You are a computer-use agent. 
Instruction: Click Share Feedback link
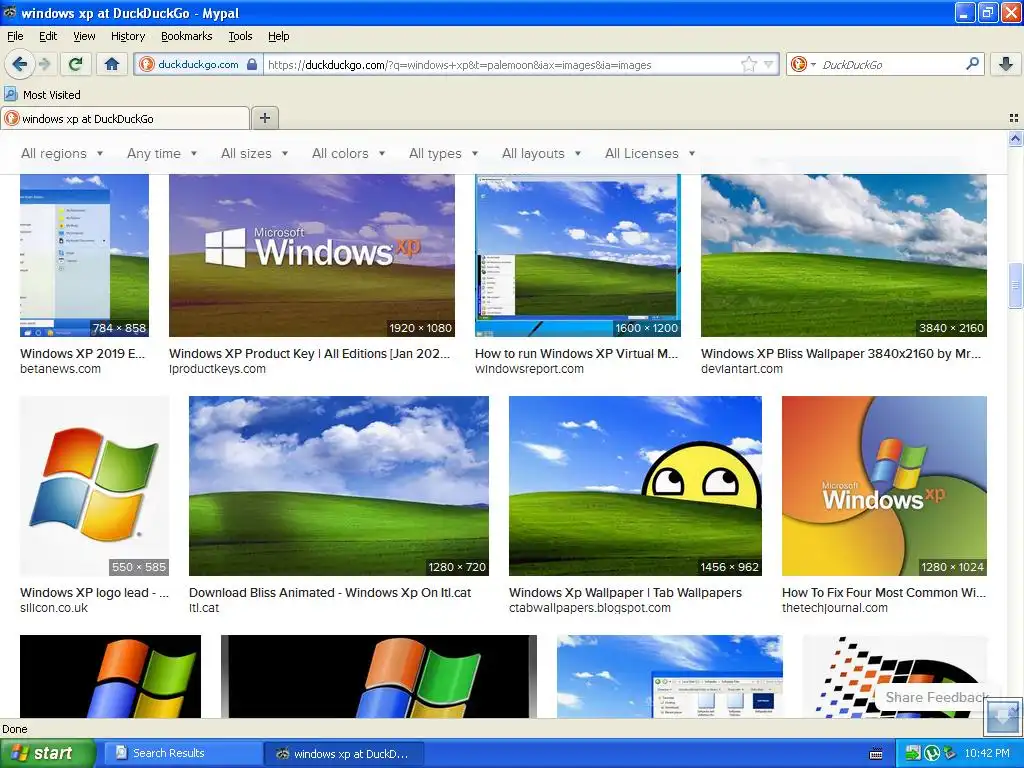935,697
